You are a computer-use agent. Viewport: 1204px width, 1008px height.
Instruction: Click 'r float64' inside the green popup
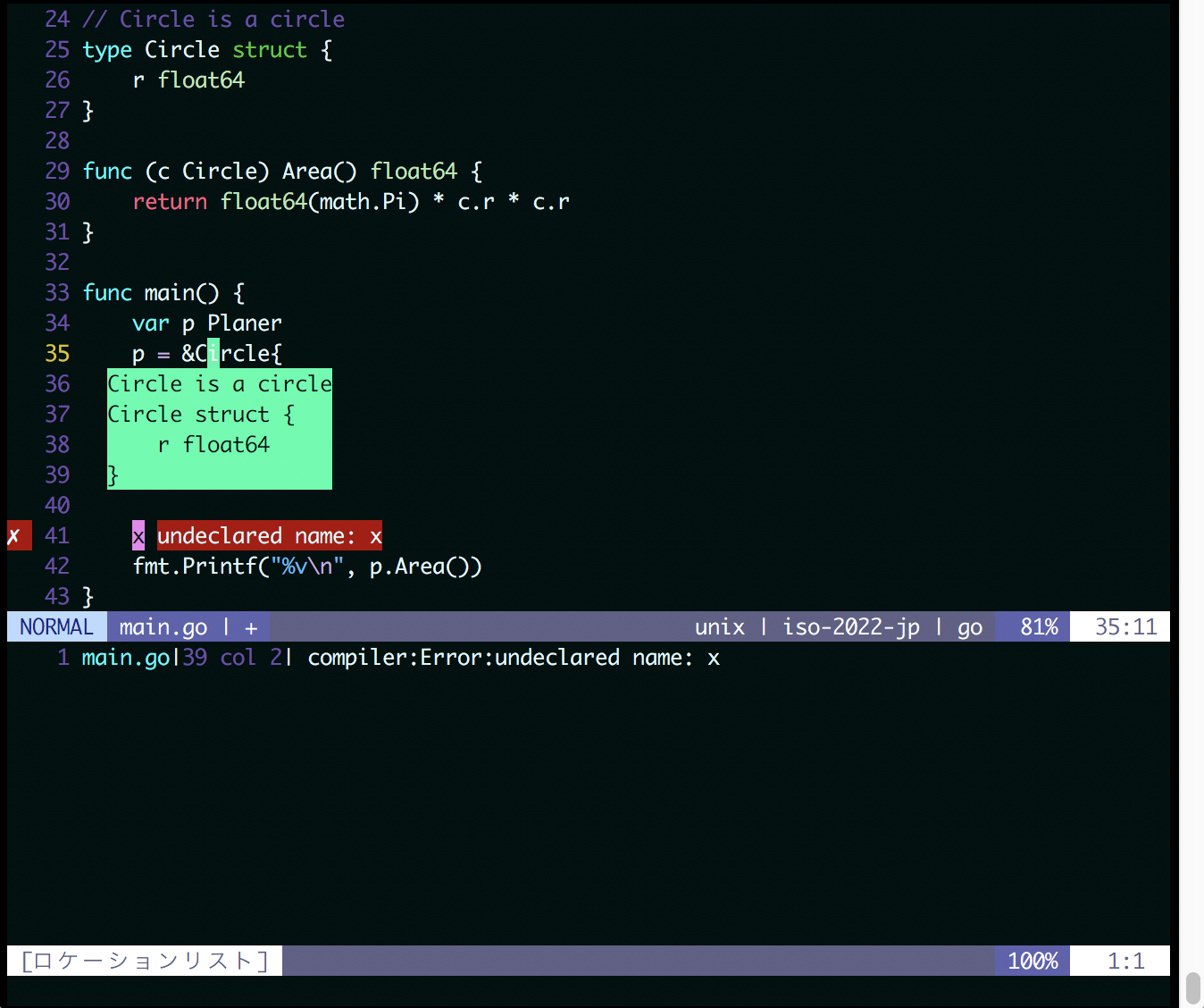point(213,444)
